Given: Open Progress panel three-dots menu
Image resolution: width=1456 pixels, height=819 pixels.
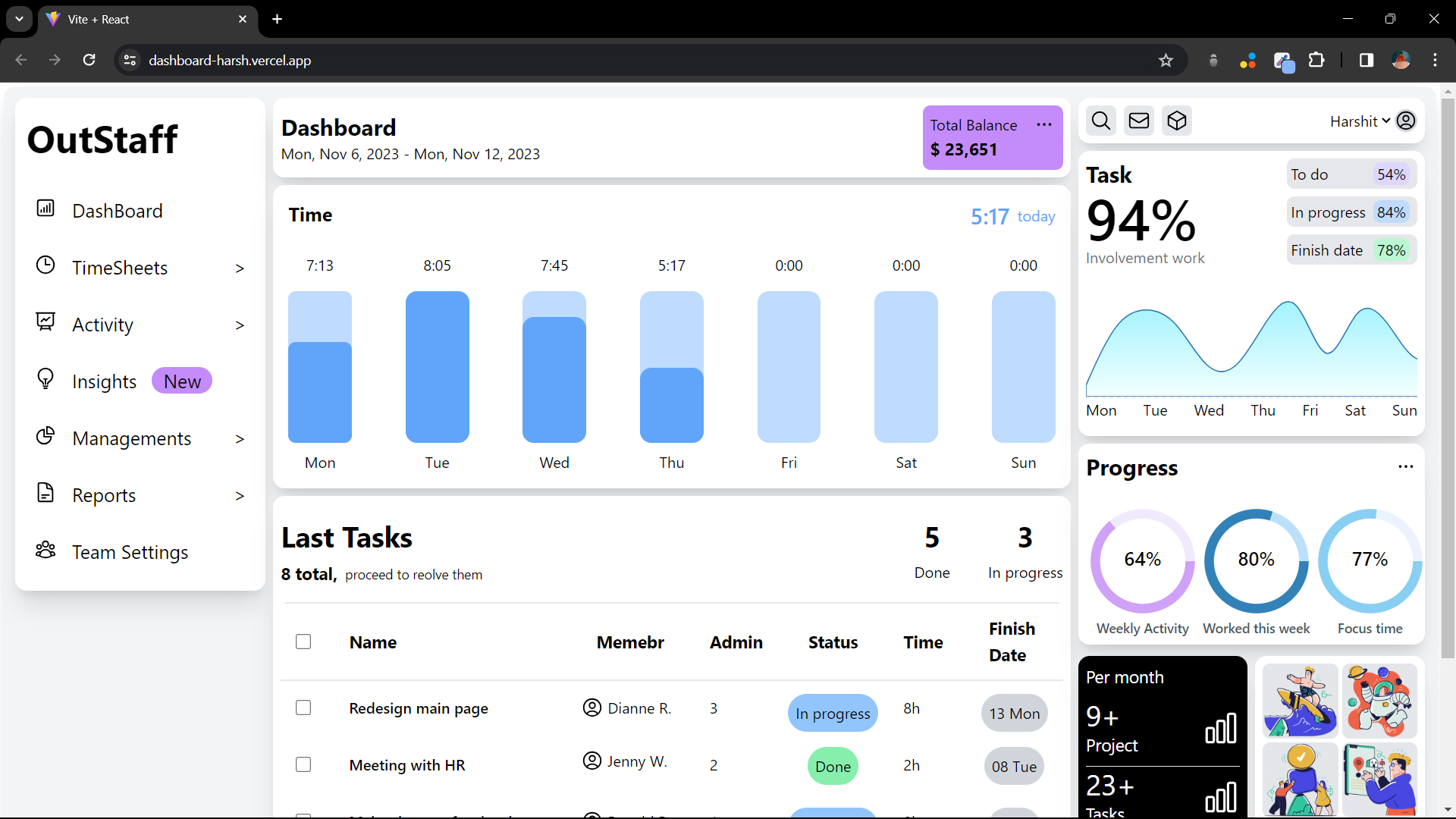Looking at the screenshot, I should pyautogui.click(x=1406, y=467).
